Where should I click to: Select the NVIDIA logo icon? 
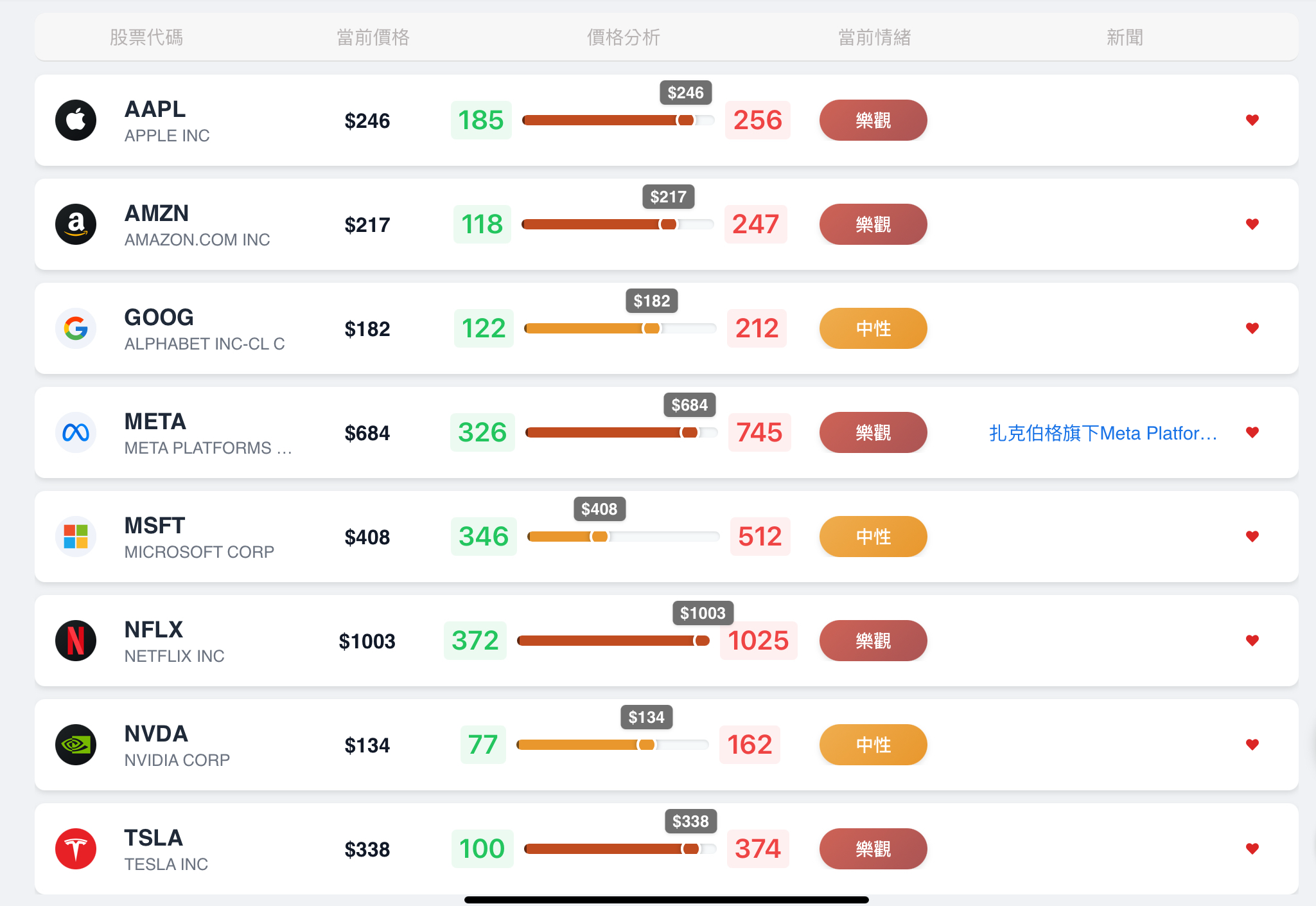tap(76, 745)
